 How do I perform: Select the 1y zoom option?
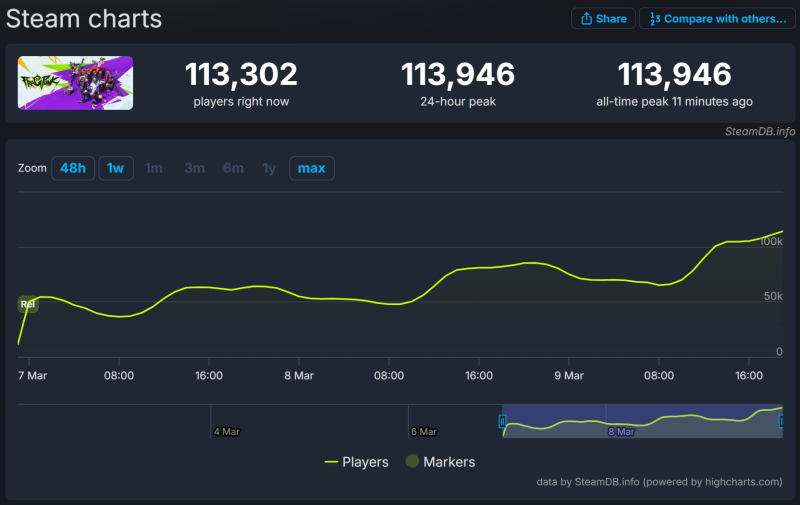[x=269, y=168]
